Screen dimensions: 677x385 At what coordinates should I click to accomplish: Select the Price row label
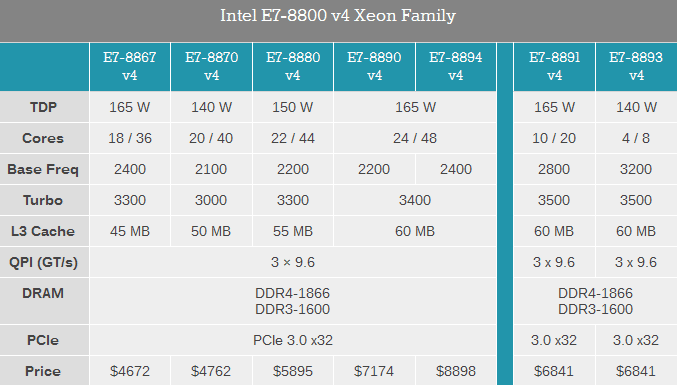pyautogui.click(x=44, y=371)
